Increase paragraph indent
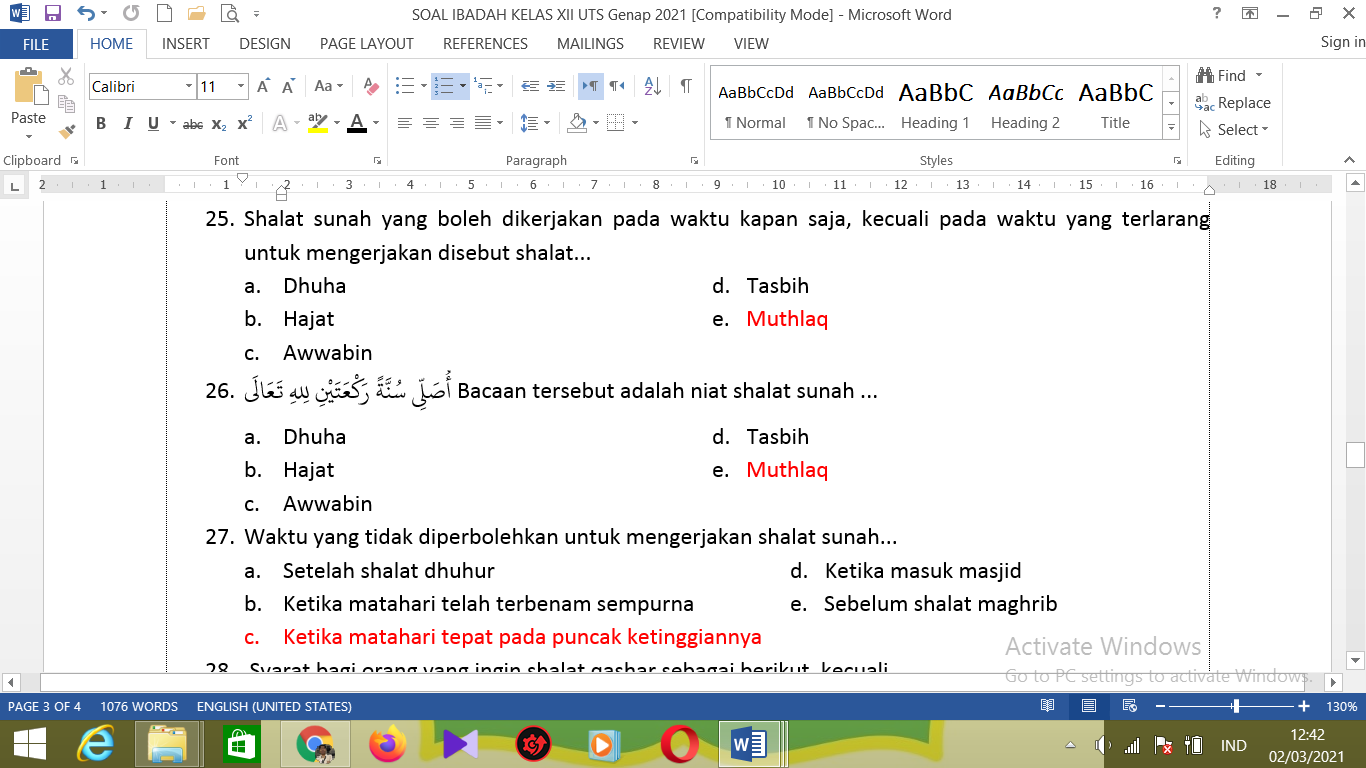 557,87
